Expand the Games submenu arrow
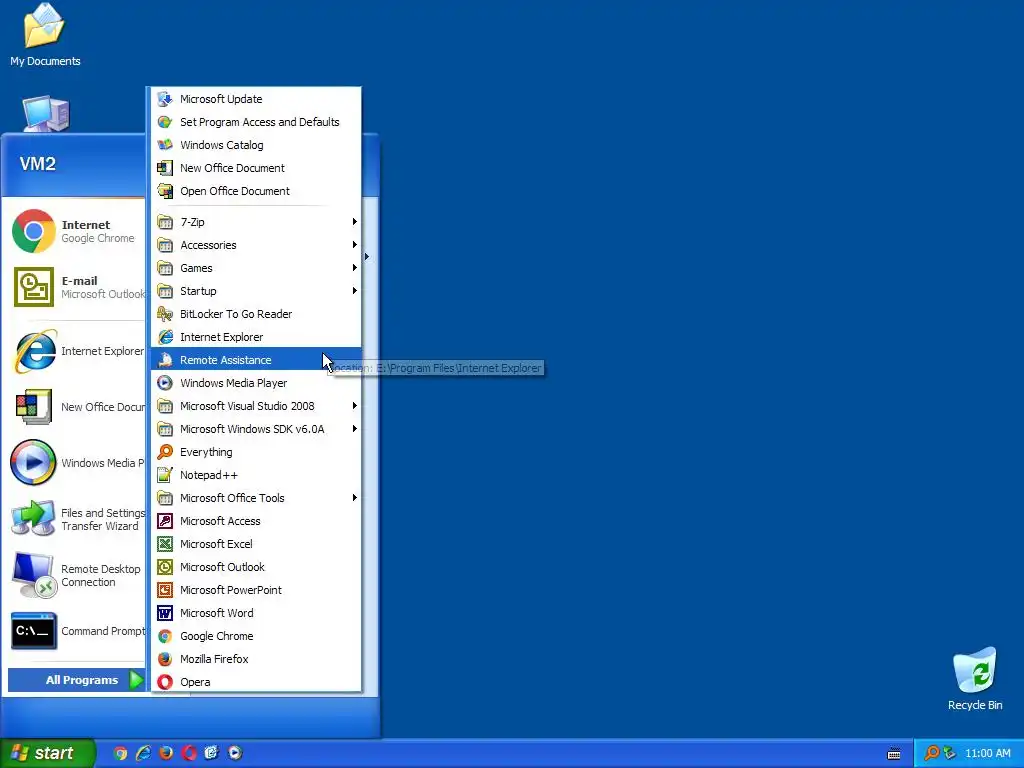The width and height of the screenshot is (1024, 768). coord(355,268)
